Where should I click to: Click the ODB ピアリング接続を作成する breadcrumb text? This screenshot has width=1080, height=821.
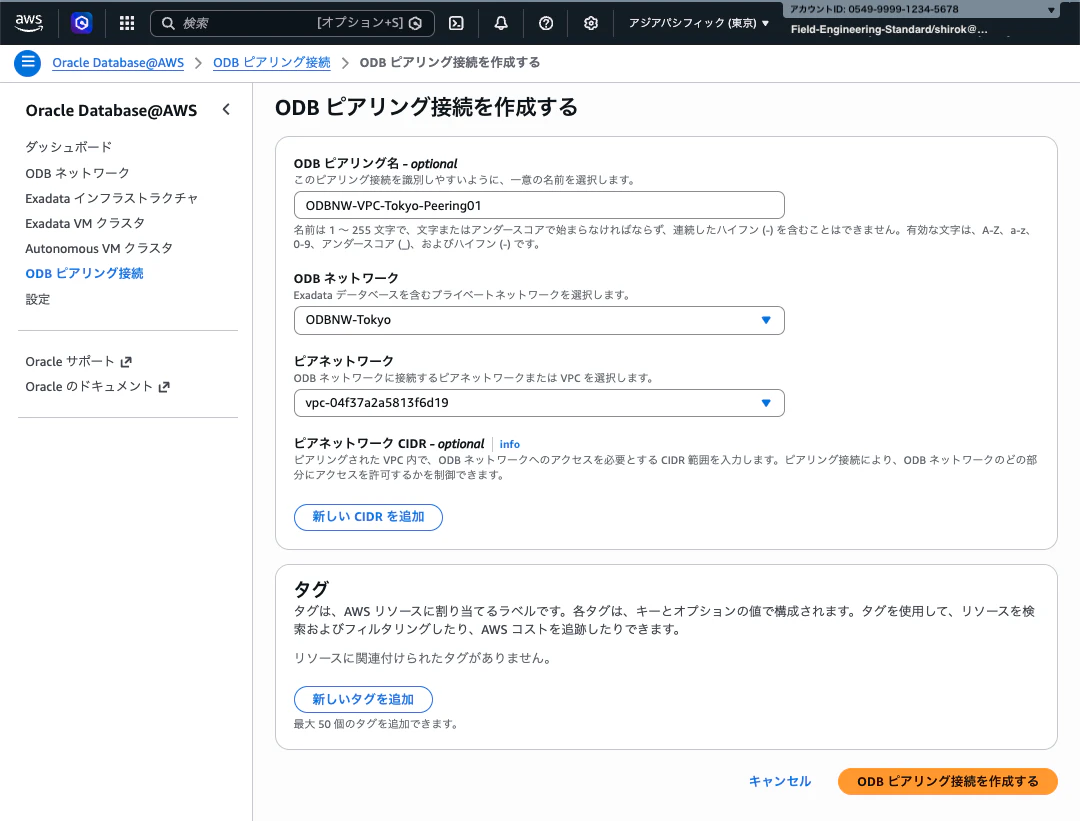449,63
